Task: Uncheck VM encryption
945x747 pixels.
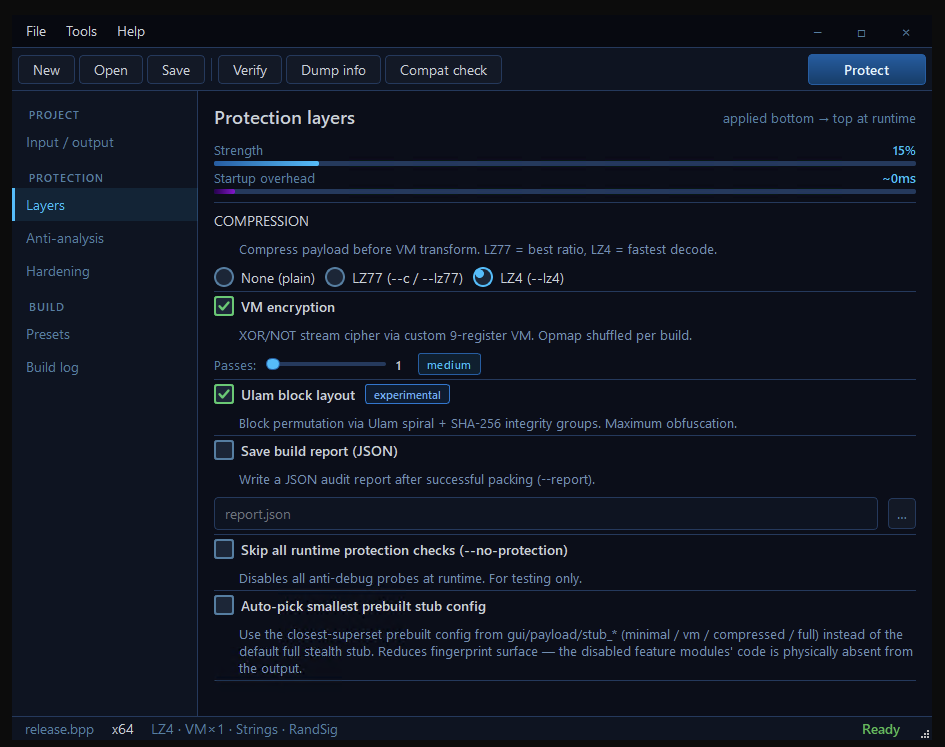Action: pyautogui.click(x=224, y=306)
